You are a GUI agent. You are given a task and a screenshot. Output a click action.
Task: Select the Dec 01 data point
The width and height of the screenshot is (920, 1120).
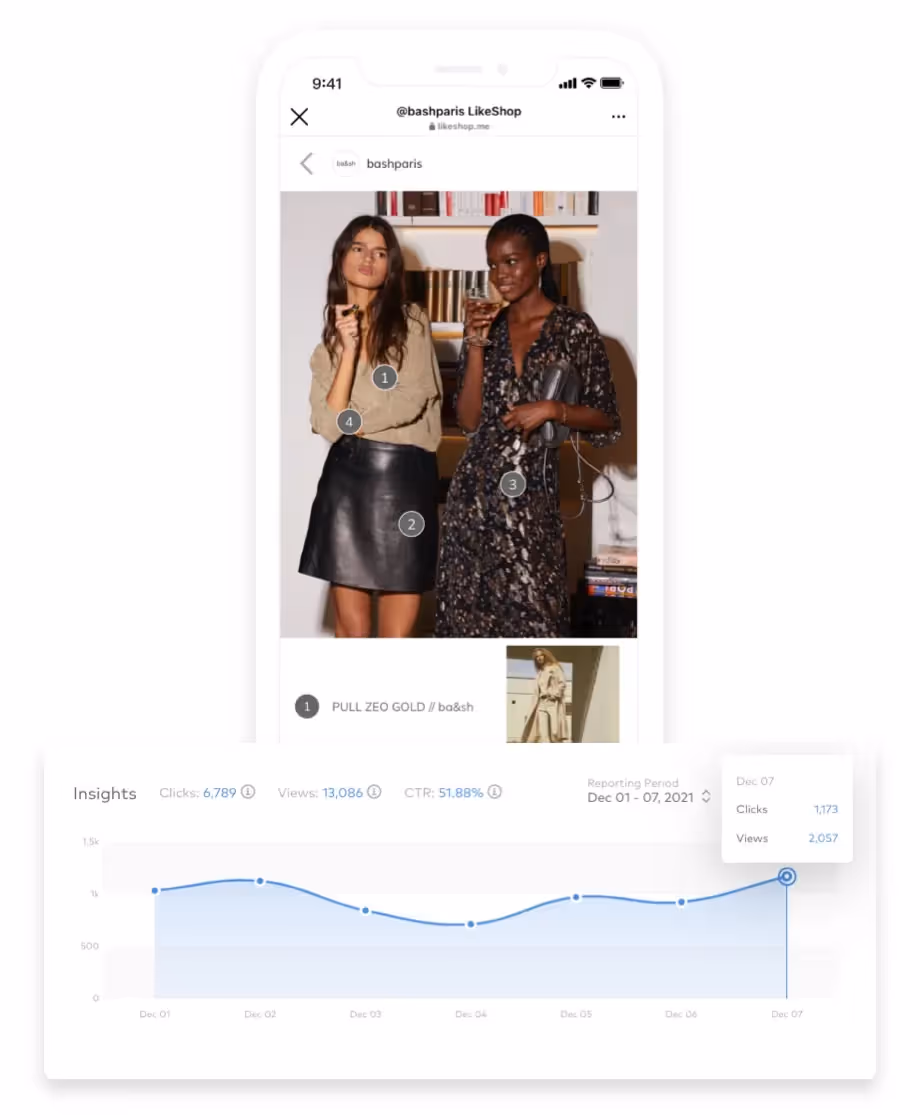[x=155, y=891]
